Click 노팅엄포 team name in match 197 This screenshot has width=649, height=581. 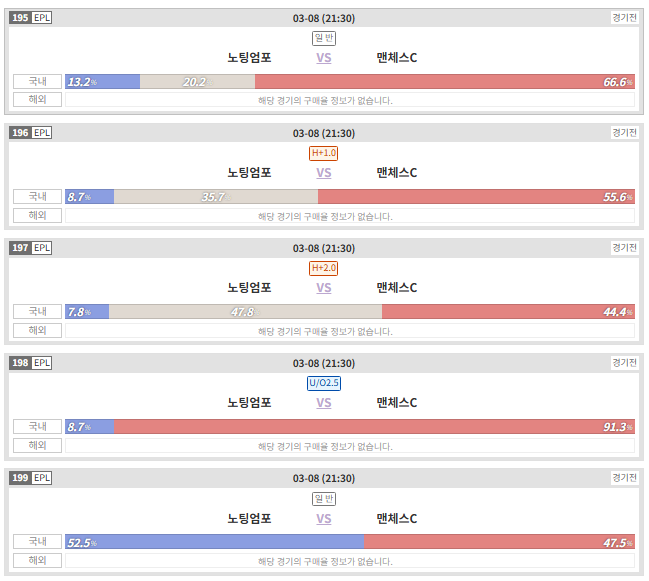tap(249, 288)
